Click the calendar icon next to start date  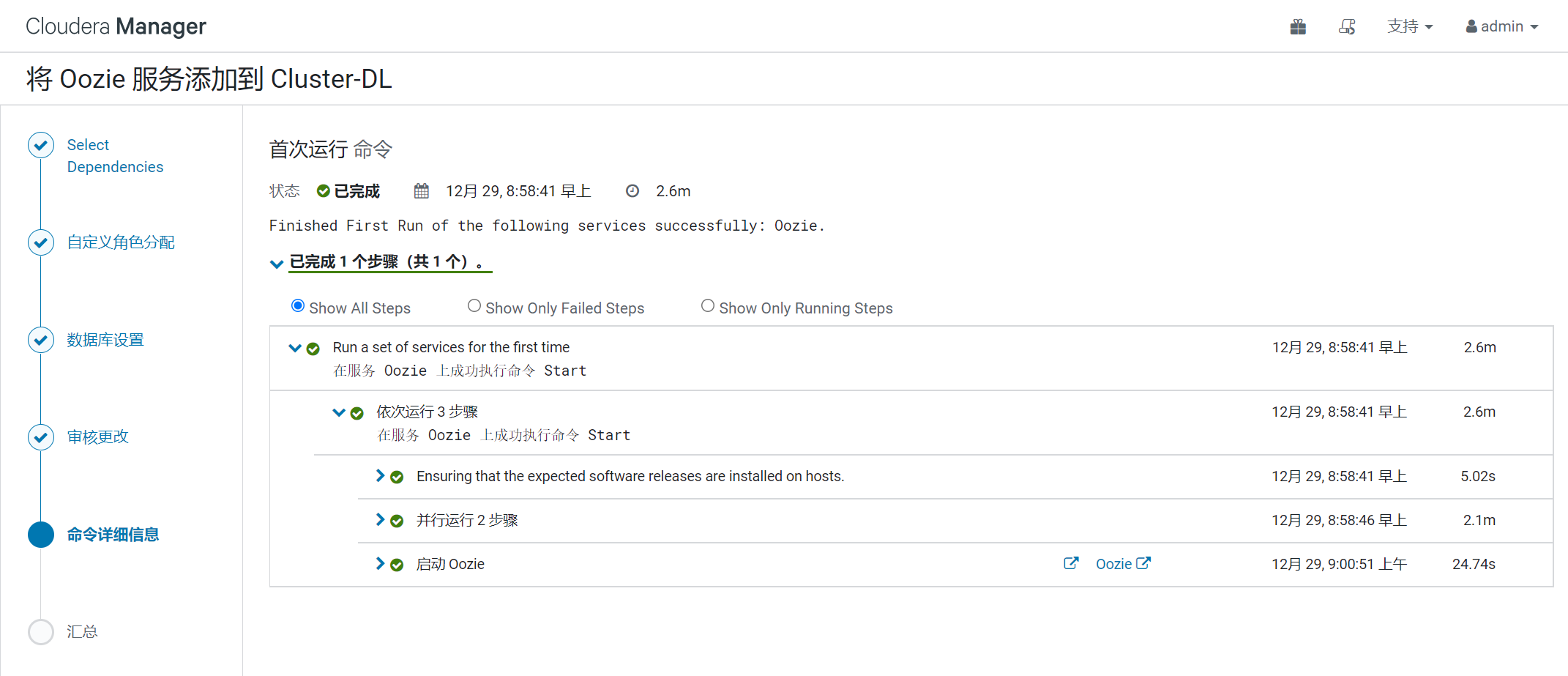422,191
